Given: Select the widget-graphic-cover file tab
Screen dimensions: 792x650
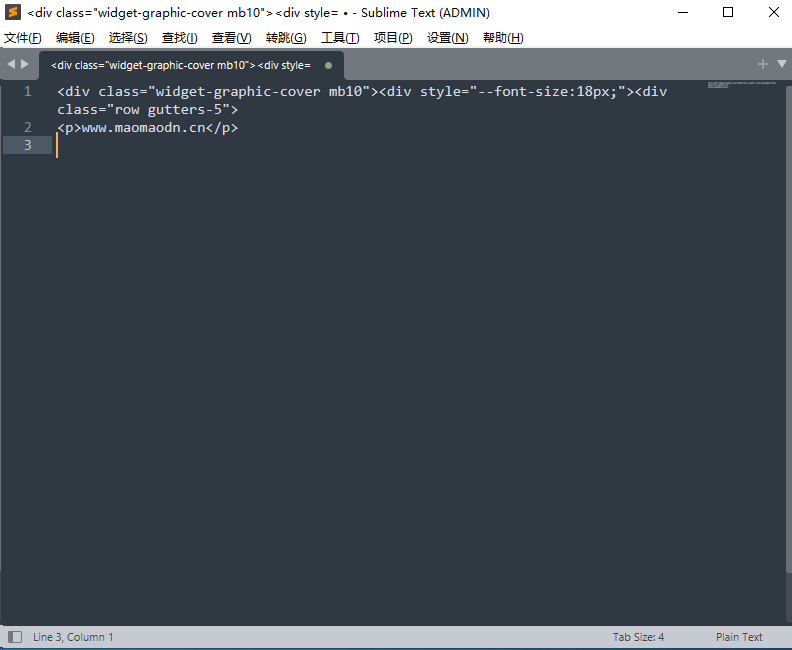Looking at the screenshot, I should click(x=180, y=65).
